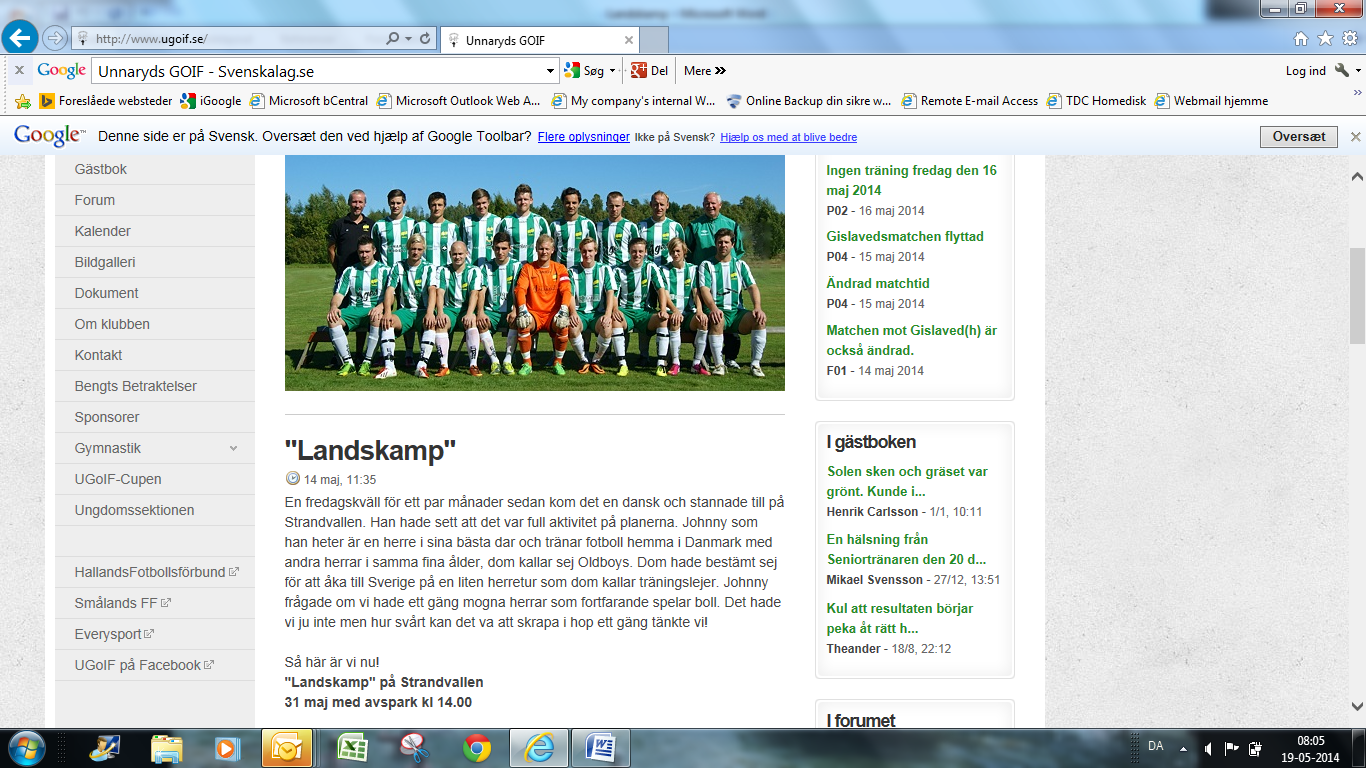Open Google Chrome from the taskbar
The image size is (1366, 768).
pyautogui.click(x=477, y=747)
